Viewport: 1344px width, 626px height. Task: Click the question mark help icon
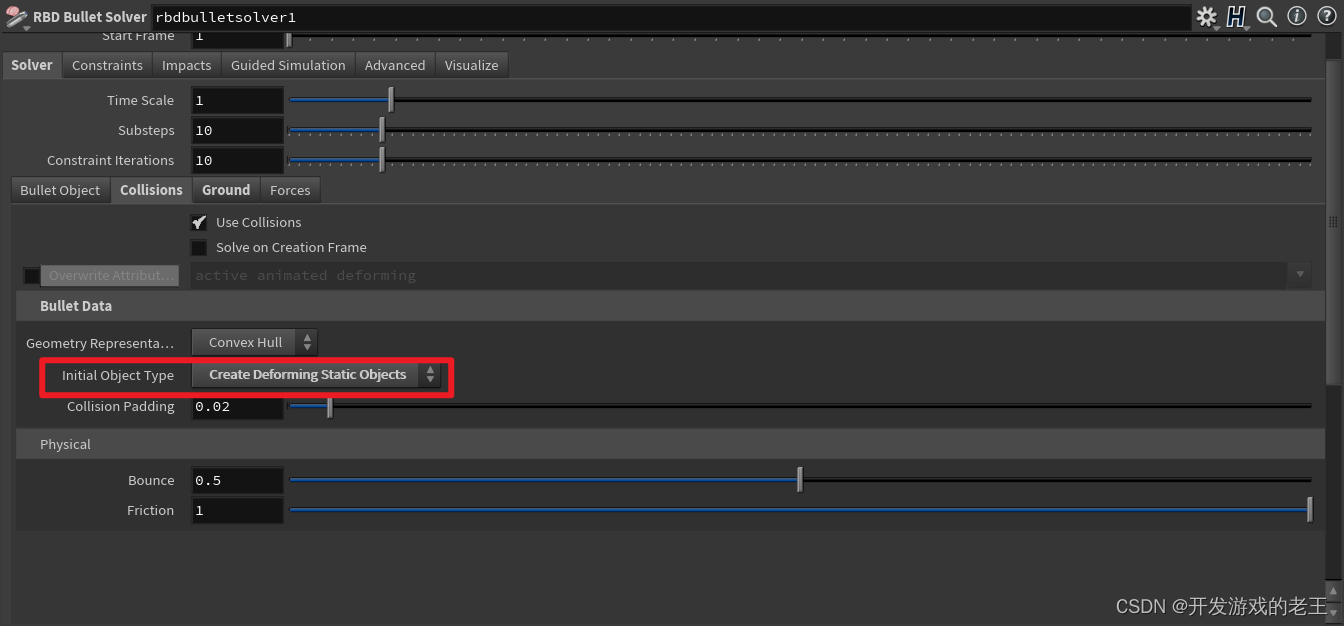[x=1325, y=16]
